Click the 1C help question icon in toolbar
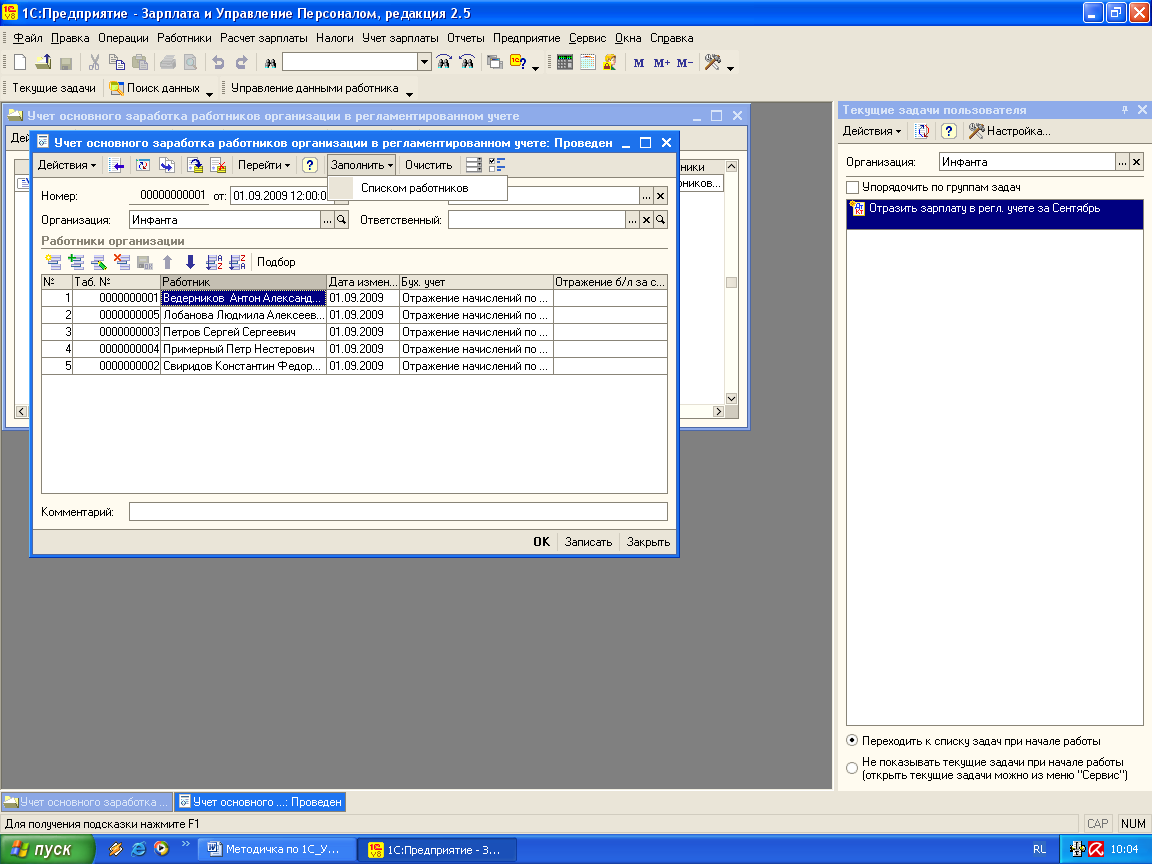Viewport: 1152px width, 864px height. click(x=518, y=63)
